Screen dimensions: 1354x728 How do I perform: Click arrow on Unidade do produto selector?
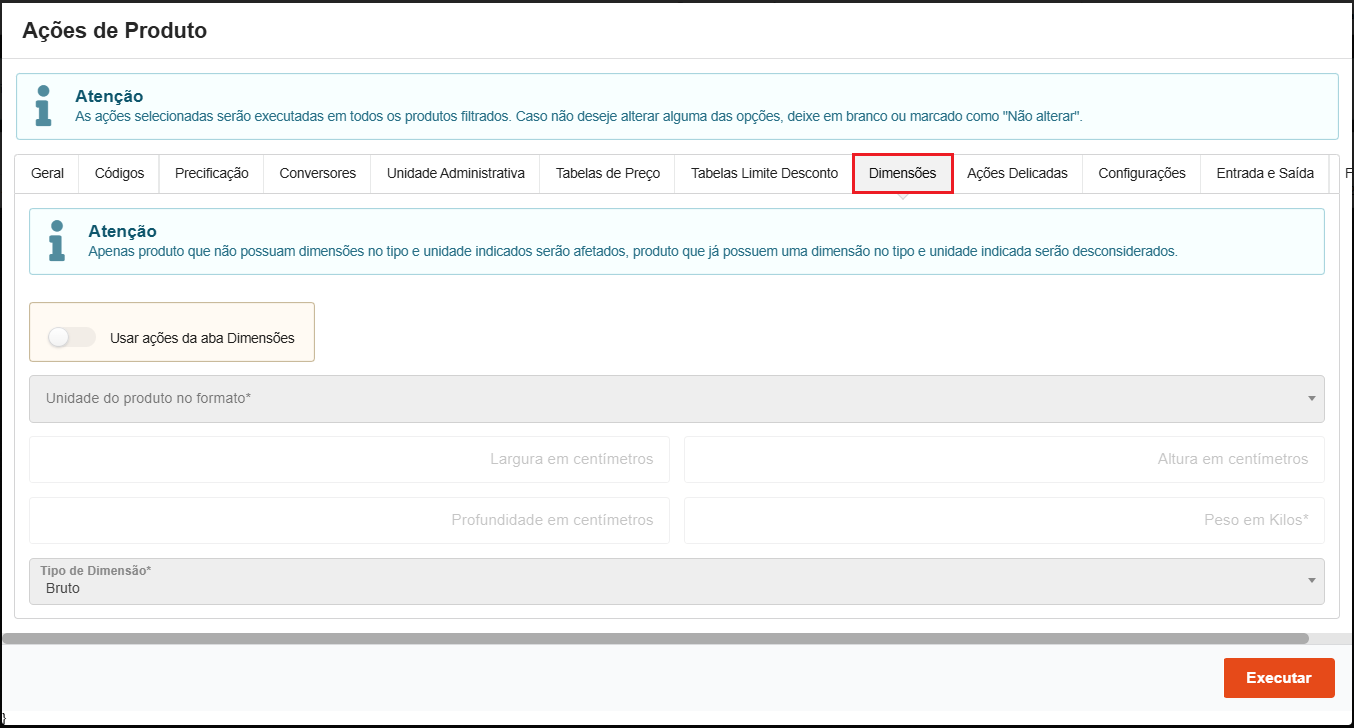coord(1311,399)
